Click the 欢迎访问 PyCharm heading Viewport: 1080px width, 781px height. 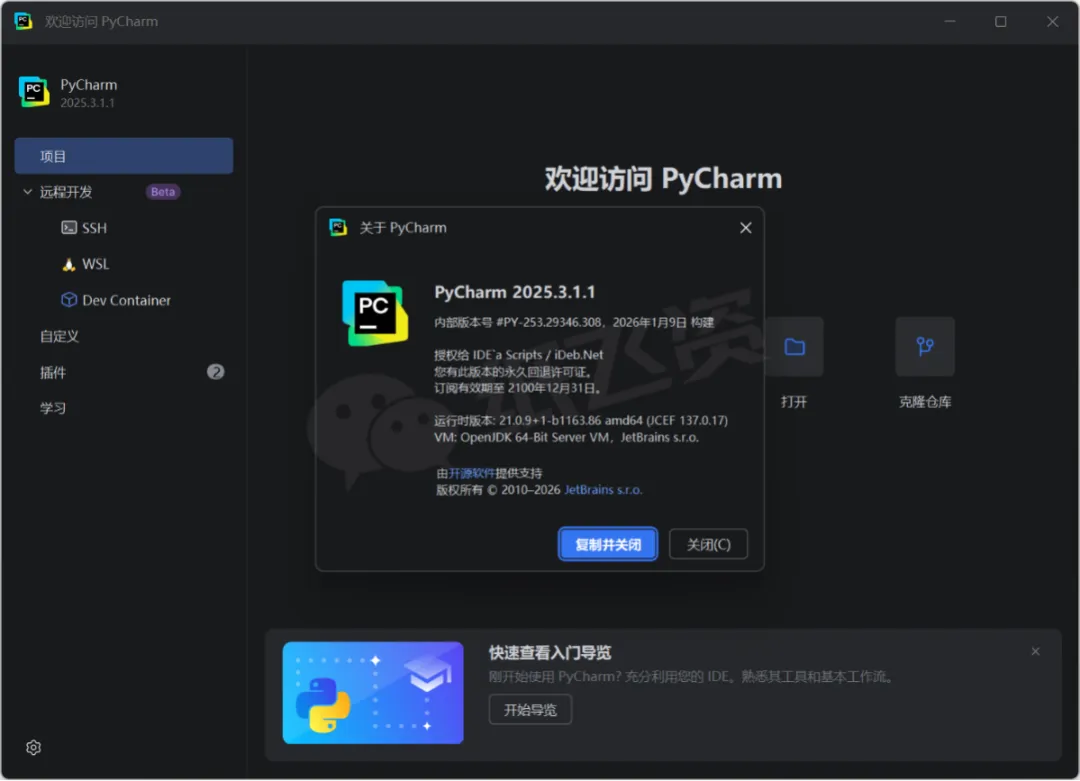click(663, 178)
